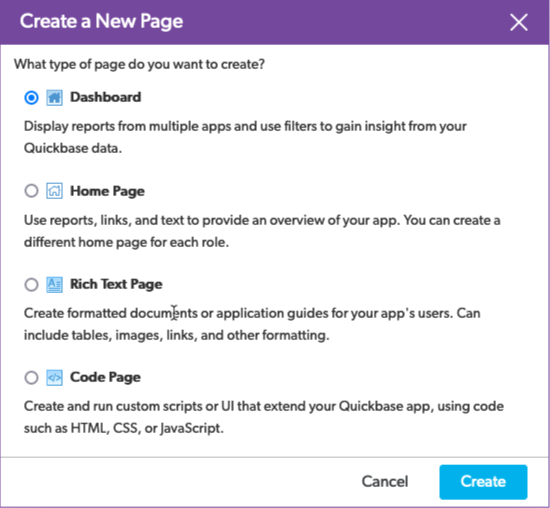The image size is (550, 508).
Task: Click the Rich Text Page document icon
Action: click(54, 284)
